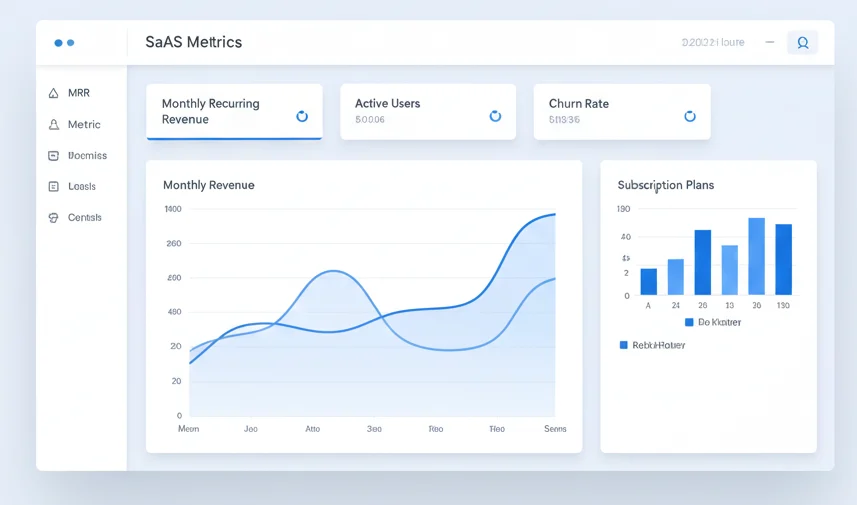Click refresh icon on Active Users card
857x505 pixels.
(x=494, y=116)
